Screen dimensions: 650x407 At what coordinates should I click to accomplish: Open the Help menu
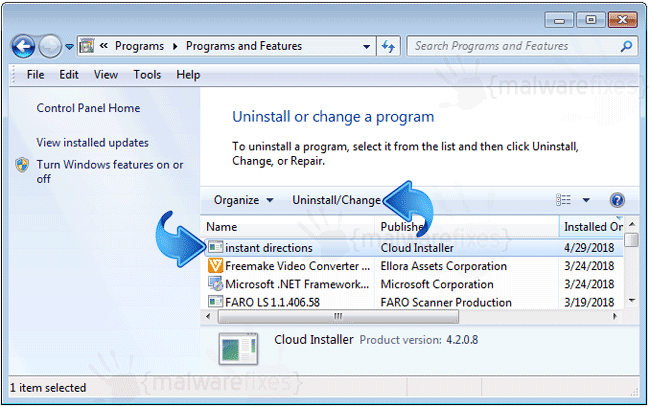188,75
